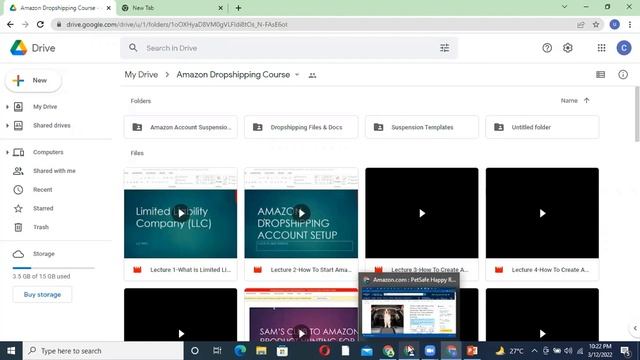The width and height of the screenshot is (640, 360).
Task: Expand Computers tree arrow
Action: point(7,152)
